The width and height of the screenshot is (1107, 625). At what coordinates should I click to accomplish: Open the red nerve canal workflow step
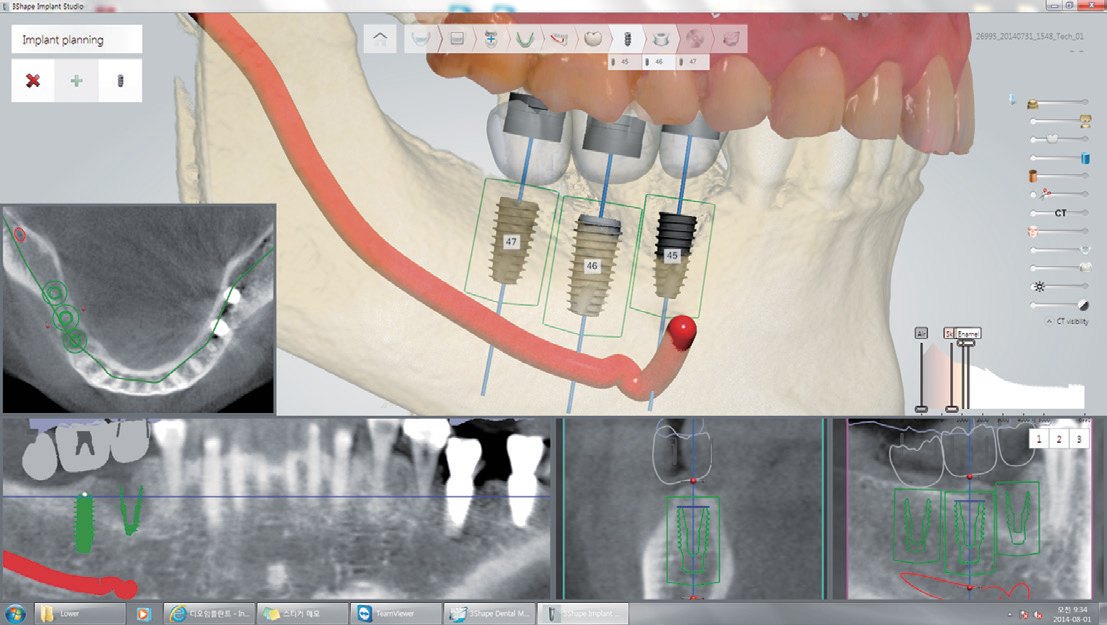coord(558,38)
